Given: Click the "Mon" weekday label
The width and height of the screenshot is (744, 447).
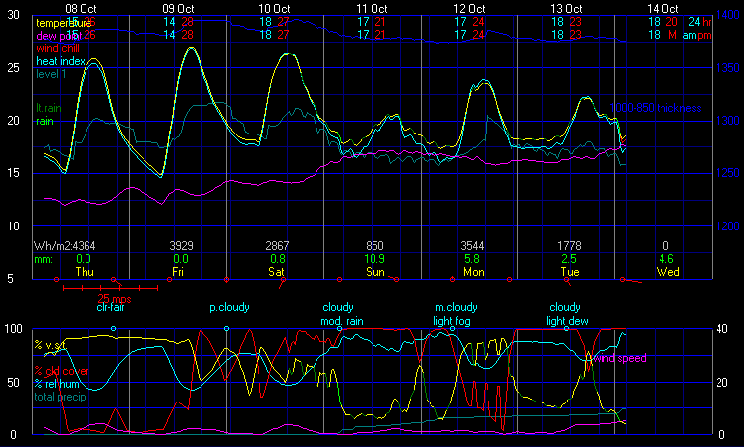Looking at the screenshot, I should point(474,272).
